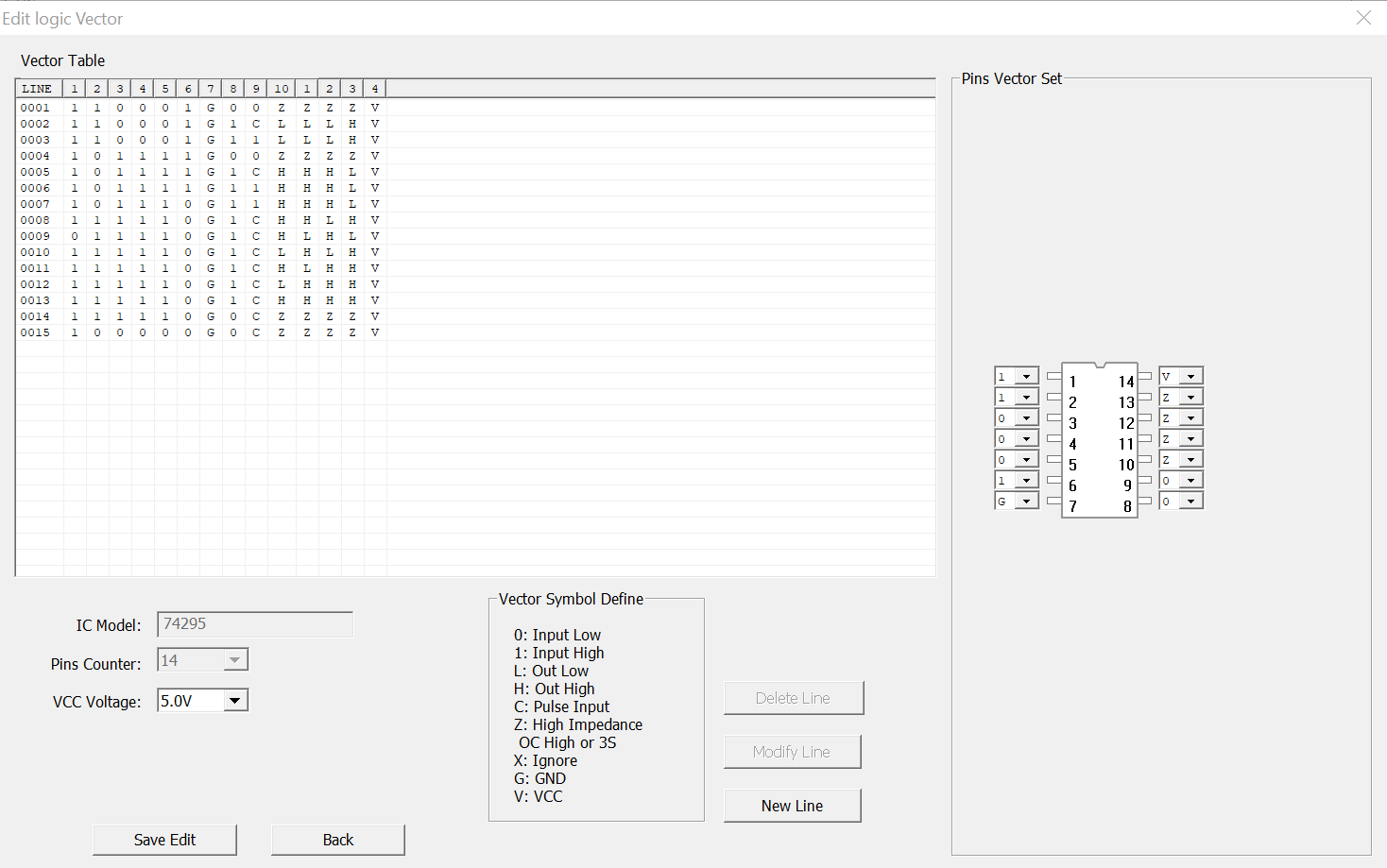Select vector line 0005 row
Viewport: 1387px width, 868px height.
click(x=36, y=172)
